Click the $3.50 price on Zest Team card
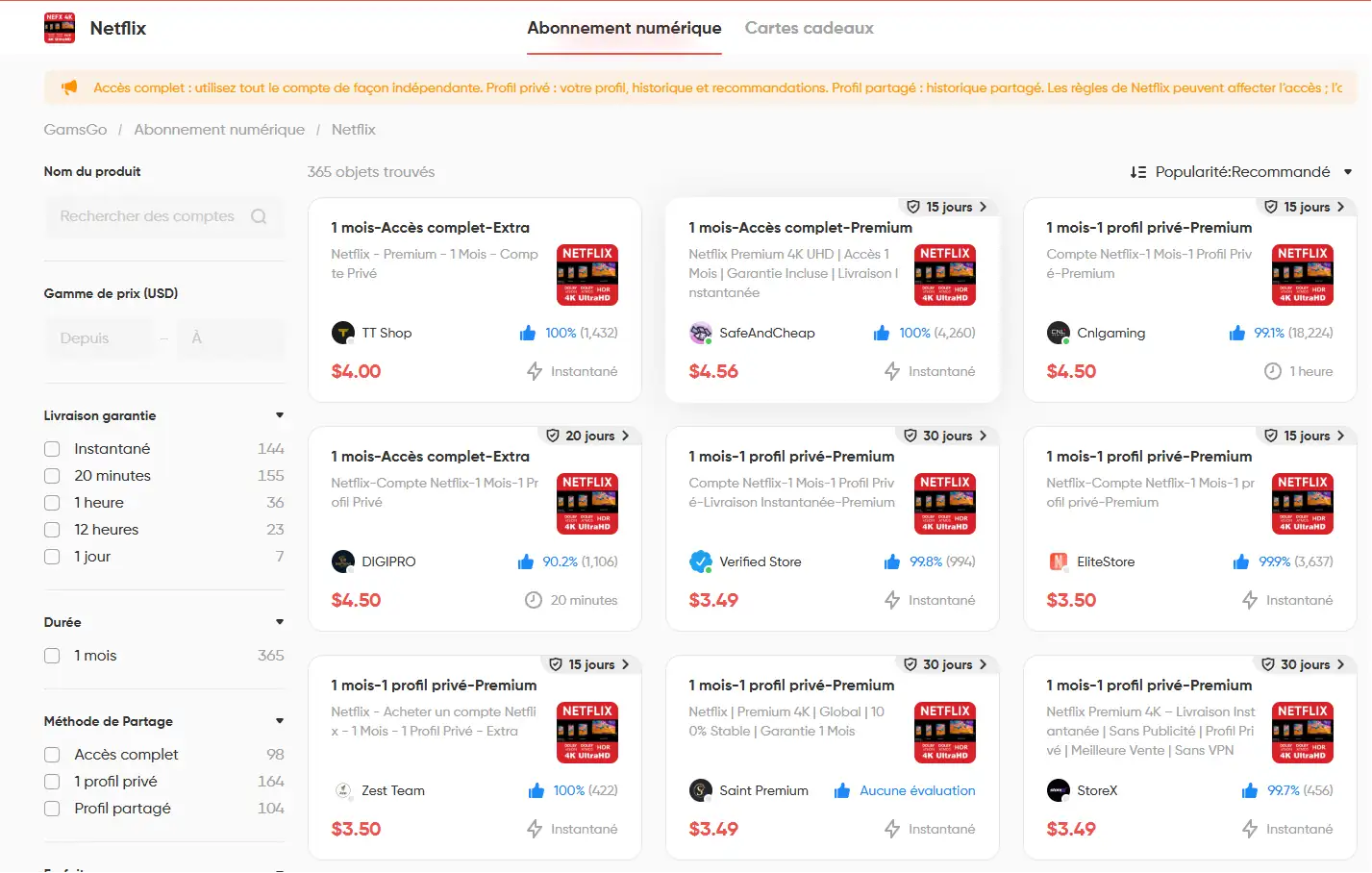The image size is (1372, 873). coord(356,829)
